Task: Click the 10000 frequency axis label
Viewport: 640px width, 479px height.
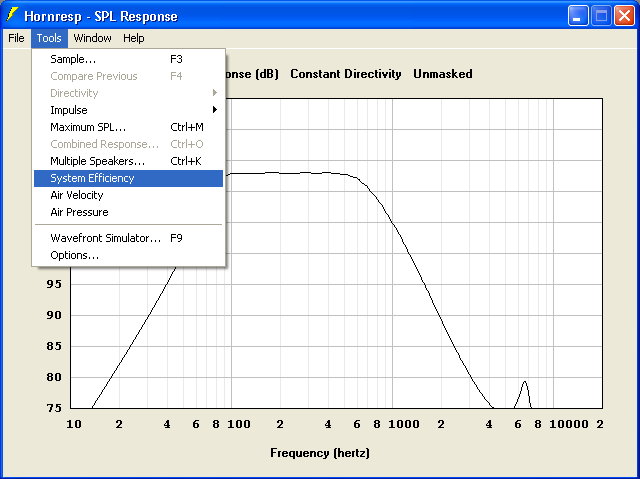Action: 569,424
